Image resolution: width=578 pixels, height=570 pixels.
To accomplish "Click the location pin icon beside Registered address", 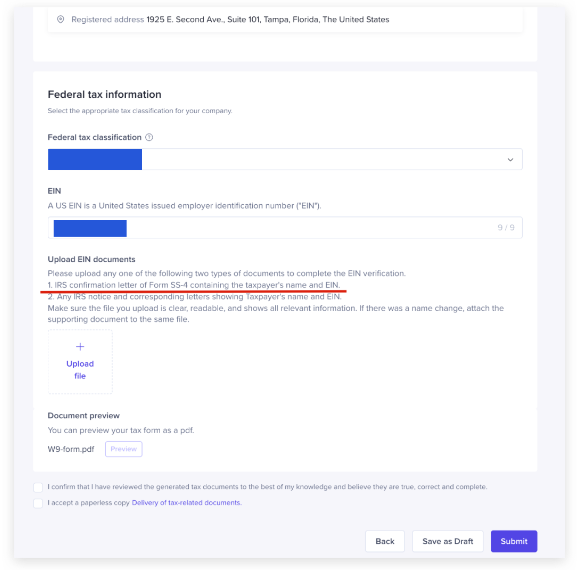I will [x=60, y=19].
